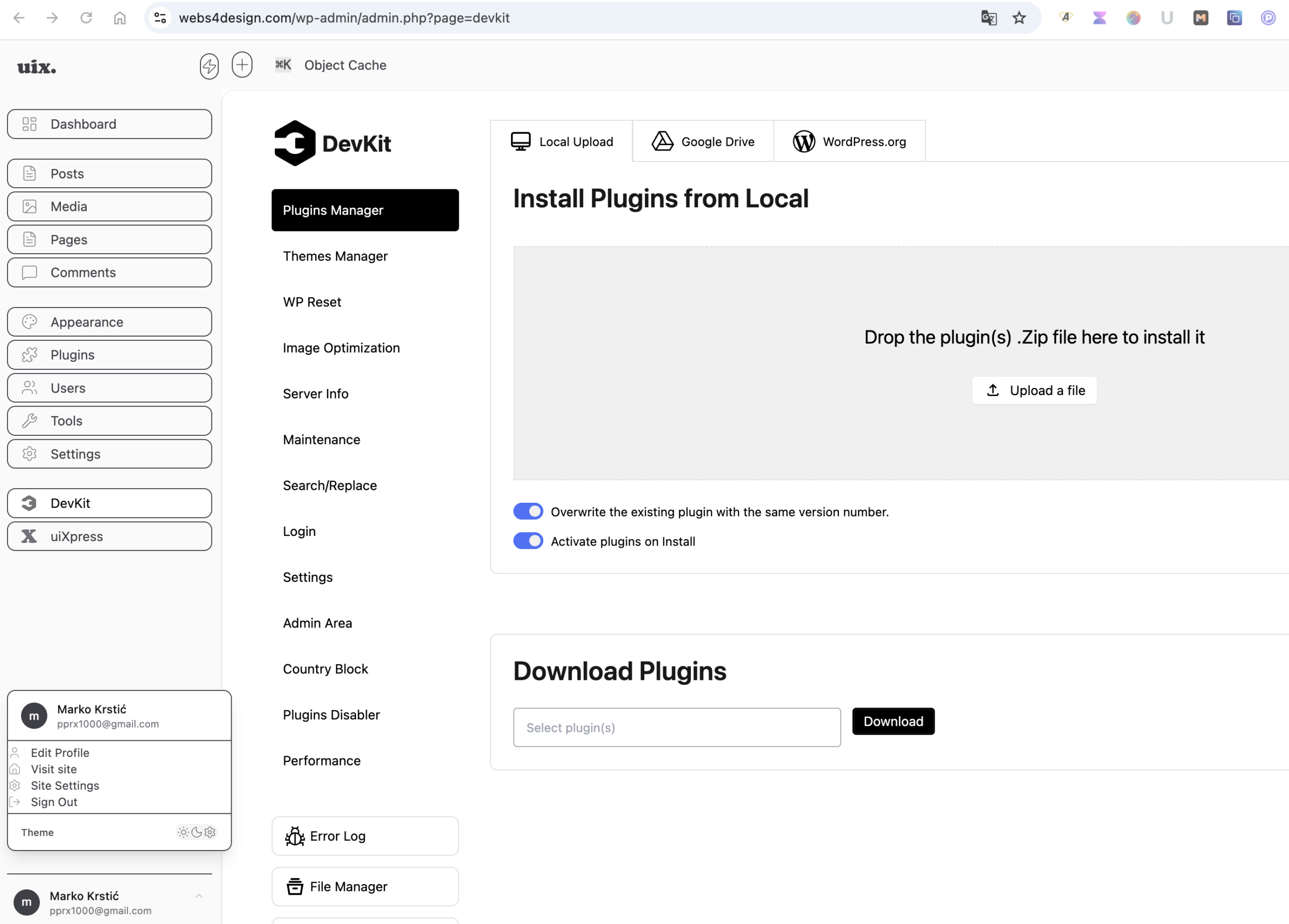Screen dimensions: 1289x924
Task: Open the rainbow color picker extension
Action: (x=1133, y=18)
